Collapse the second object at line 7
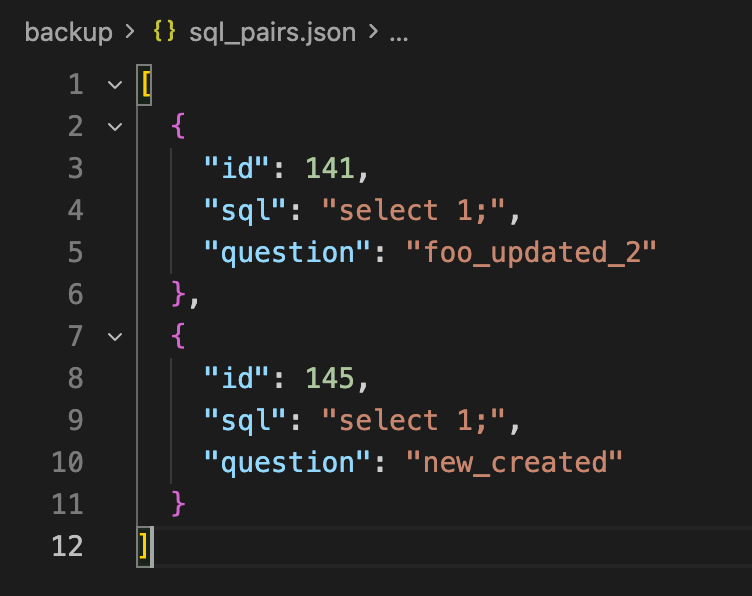The image size is (752, 596). coord(113,337)
